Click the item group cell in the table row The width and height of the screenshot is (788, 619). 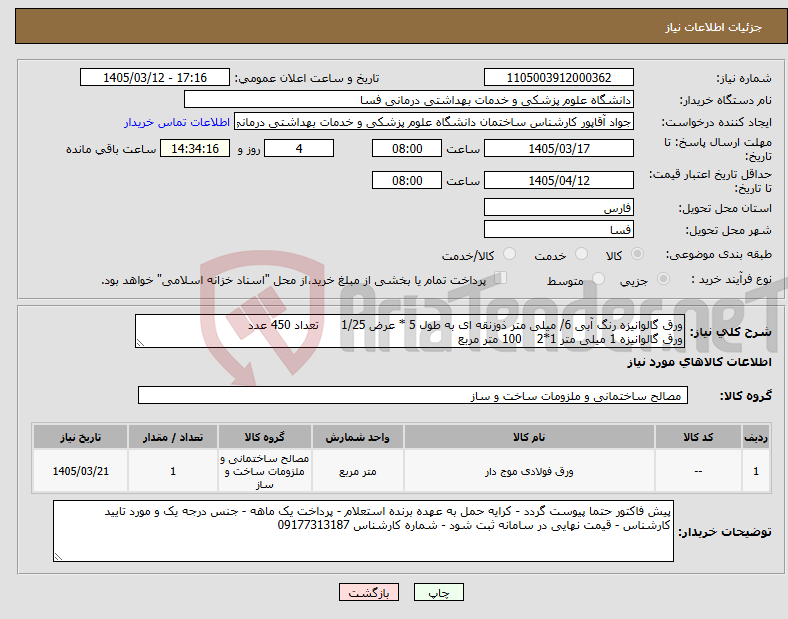(265, 471)
